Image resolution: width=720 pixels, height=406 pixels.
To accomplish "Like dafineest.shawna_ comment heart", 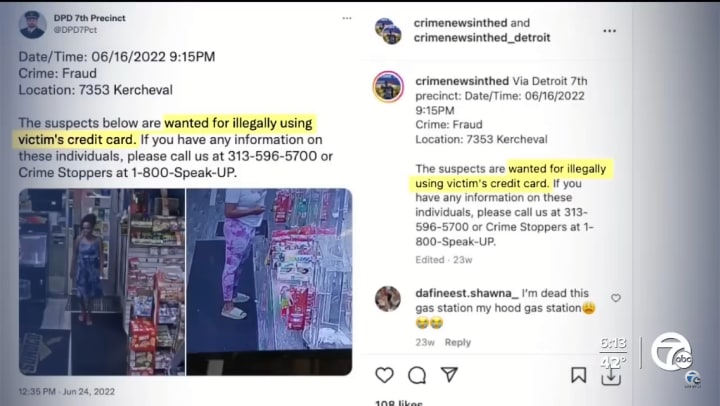I will pyautogui.click(x=616, y=298).
